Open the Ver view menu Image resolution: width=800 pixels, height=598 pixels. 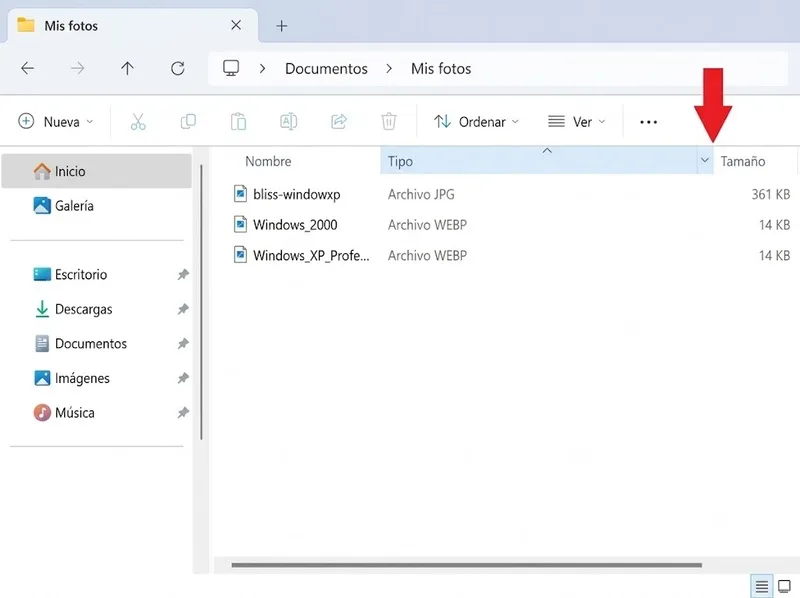point(577,122)
